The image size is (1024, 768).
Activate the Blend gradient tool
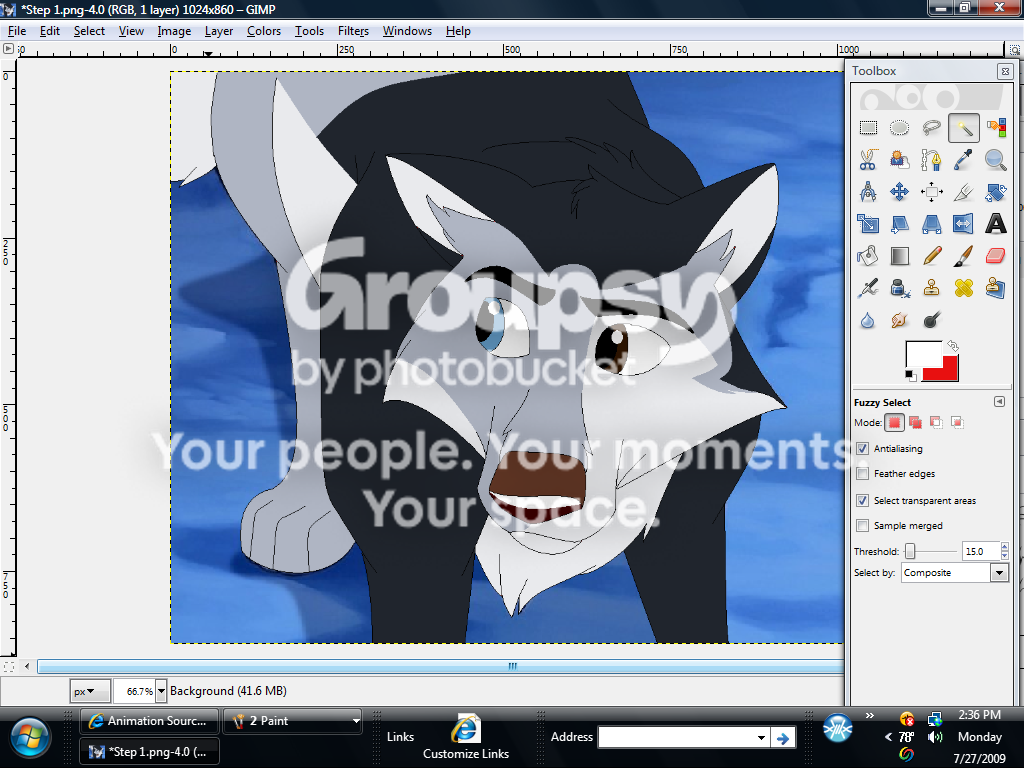pos(899,256)
